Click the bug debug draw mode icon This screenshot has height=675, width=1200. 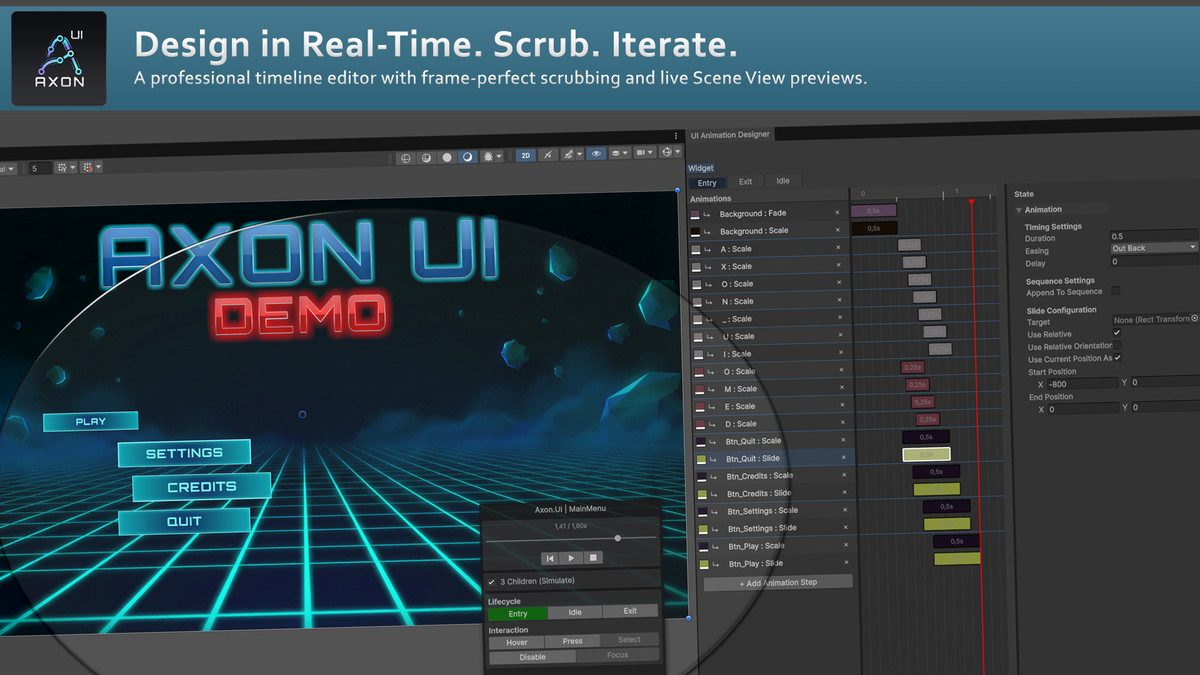coord(488,157)
